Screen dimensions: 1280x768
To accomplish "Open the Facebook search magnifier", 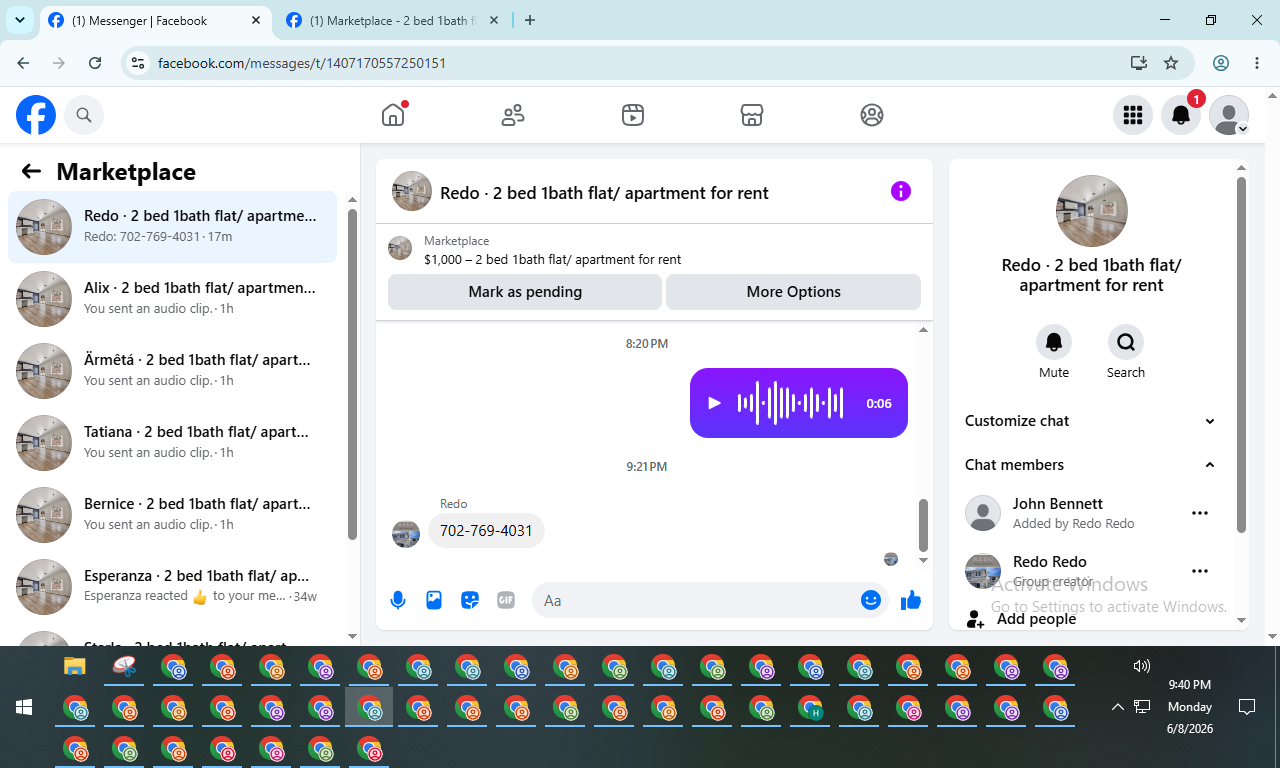I will click(x=84, y=116).
